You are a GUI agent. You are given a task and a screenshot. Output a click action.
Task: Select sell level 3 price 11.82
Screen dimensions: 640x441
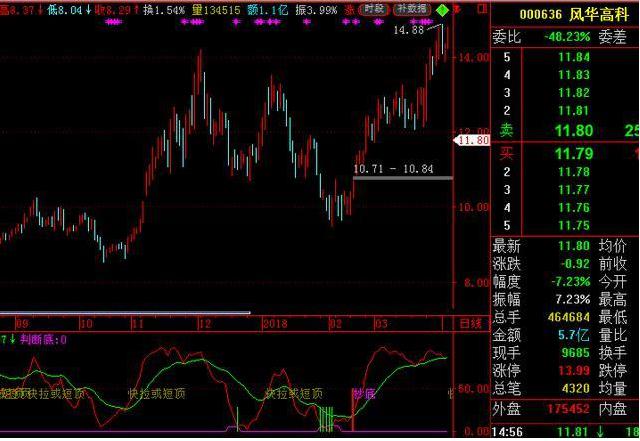click(574, 93)
